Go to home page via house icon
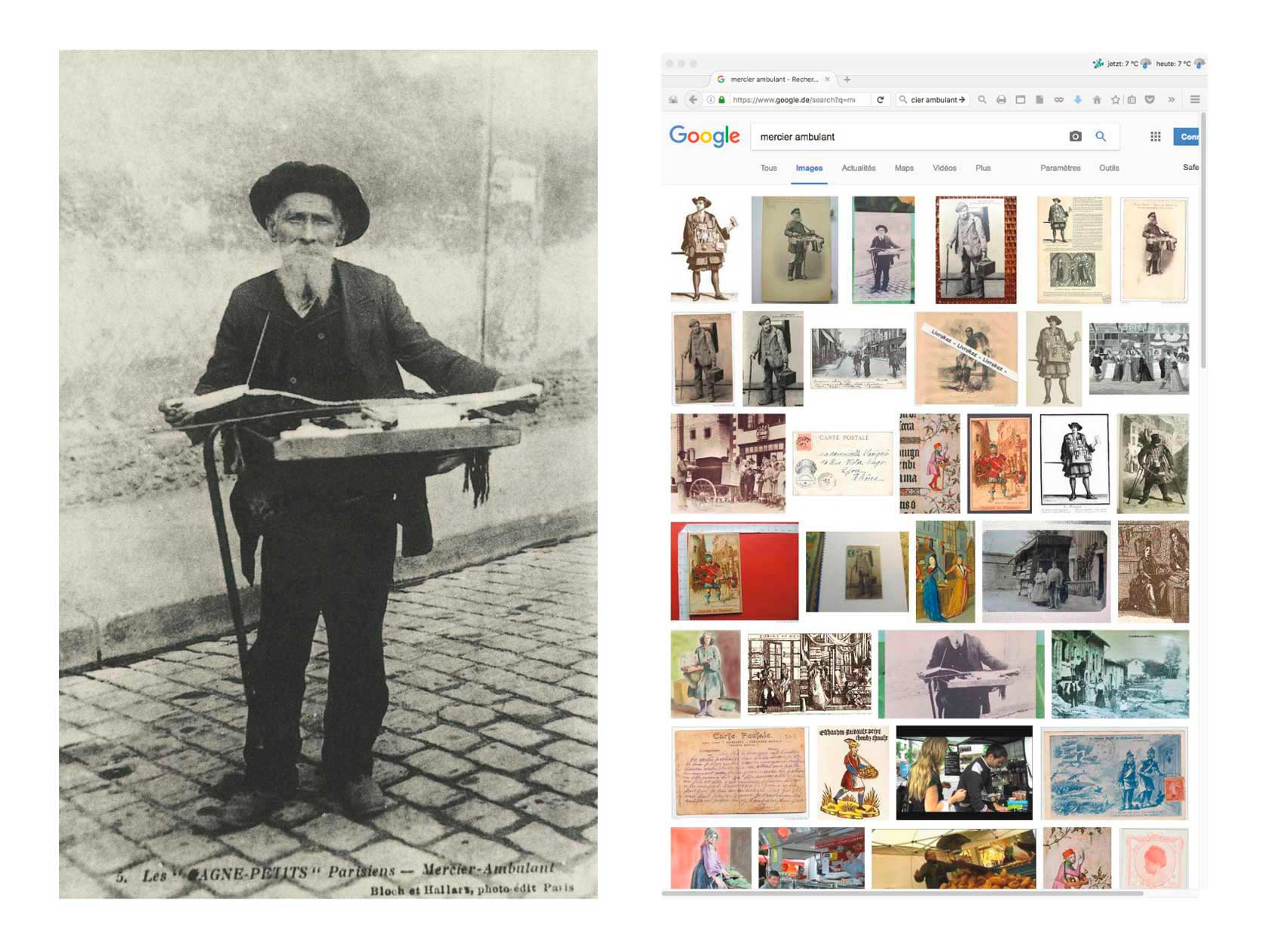Screen dimensions: 1270x952 (1097, 100)
